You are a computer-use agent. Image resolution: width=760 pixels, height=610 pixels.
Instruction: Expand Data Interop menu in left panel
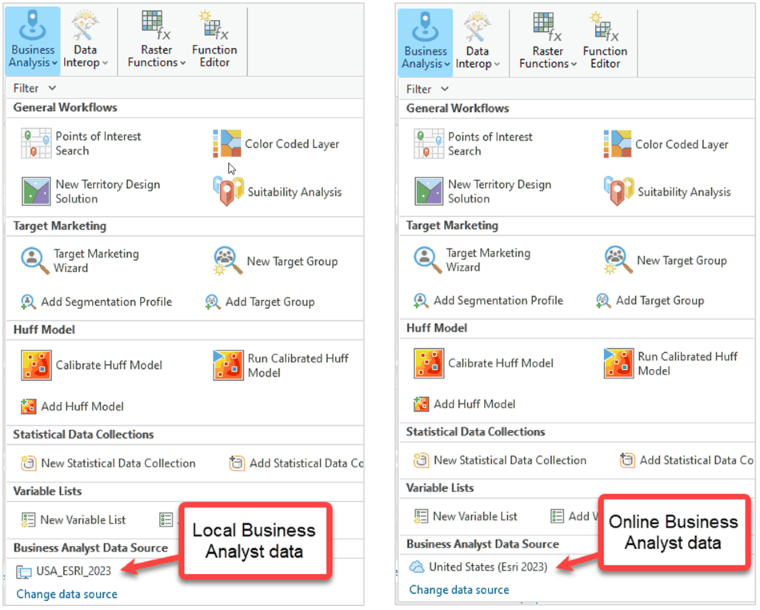pos(85,41)
